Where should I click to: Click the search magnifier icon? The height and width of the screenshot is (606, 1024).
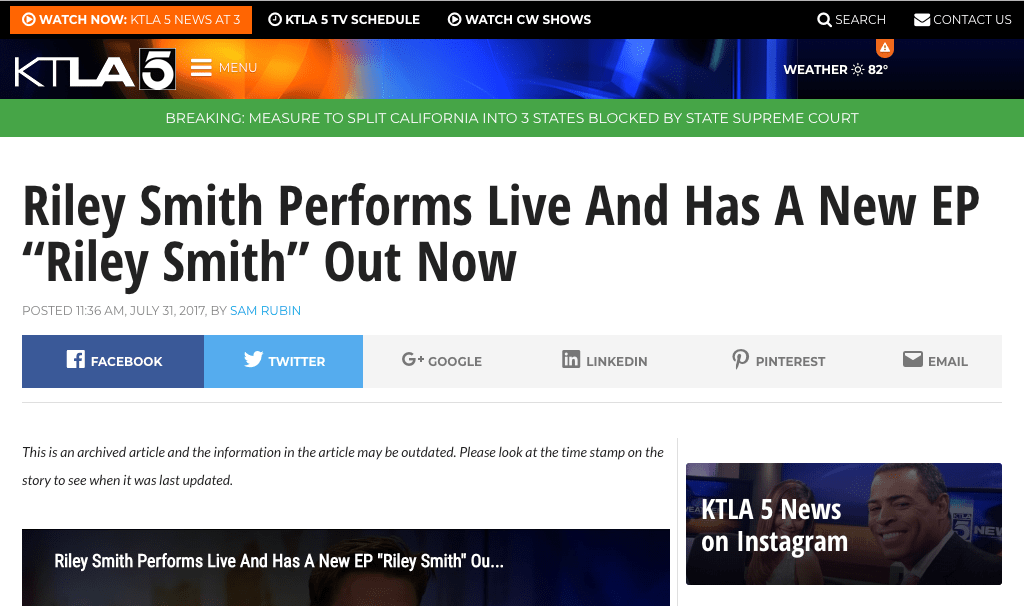point(824,20)
